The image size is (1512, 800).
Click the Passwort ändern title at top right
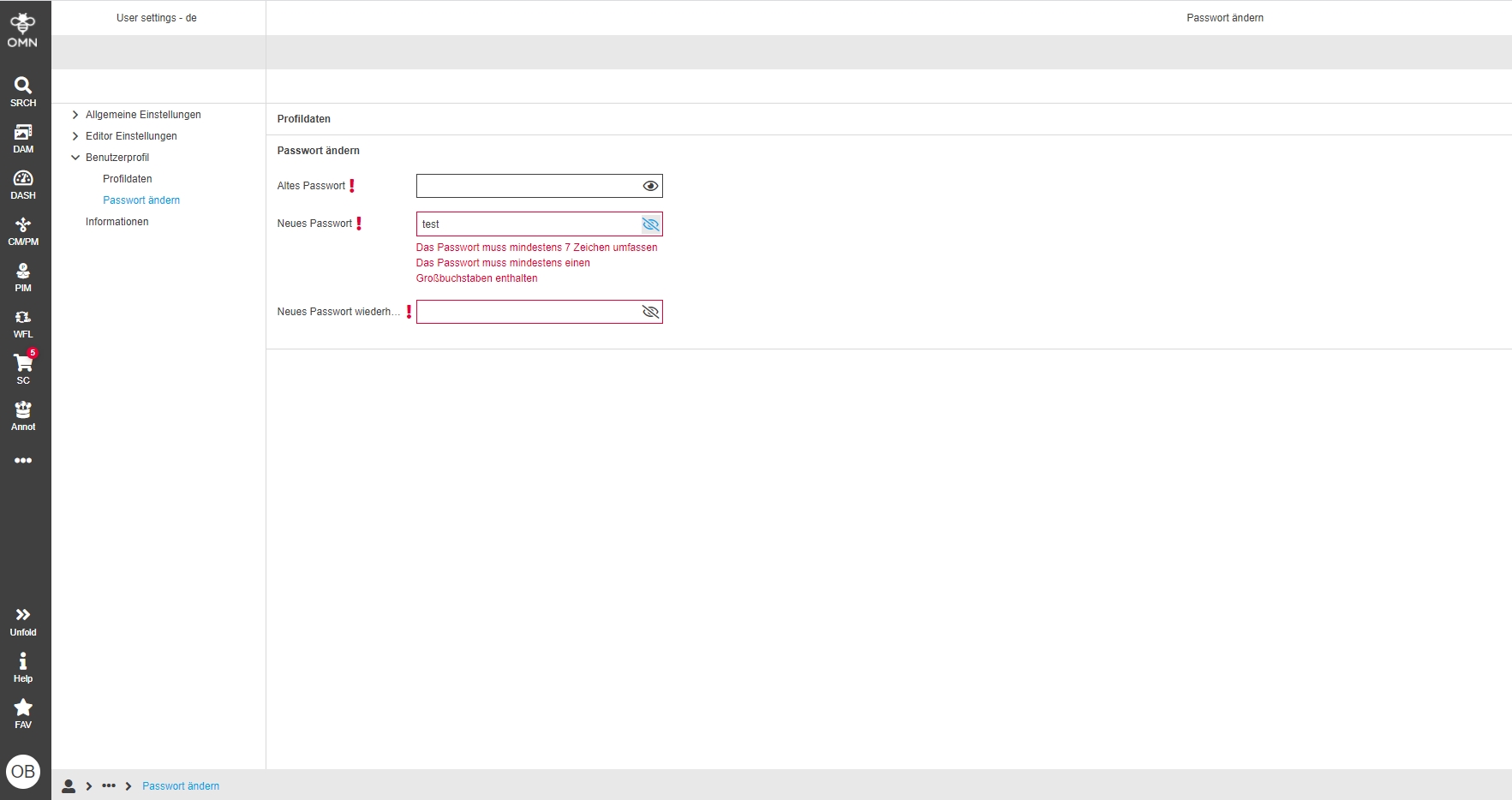1225,18
